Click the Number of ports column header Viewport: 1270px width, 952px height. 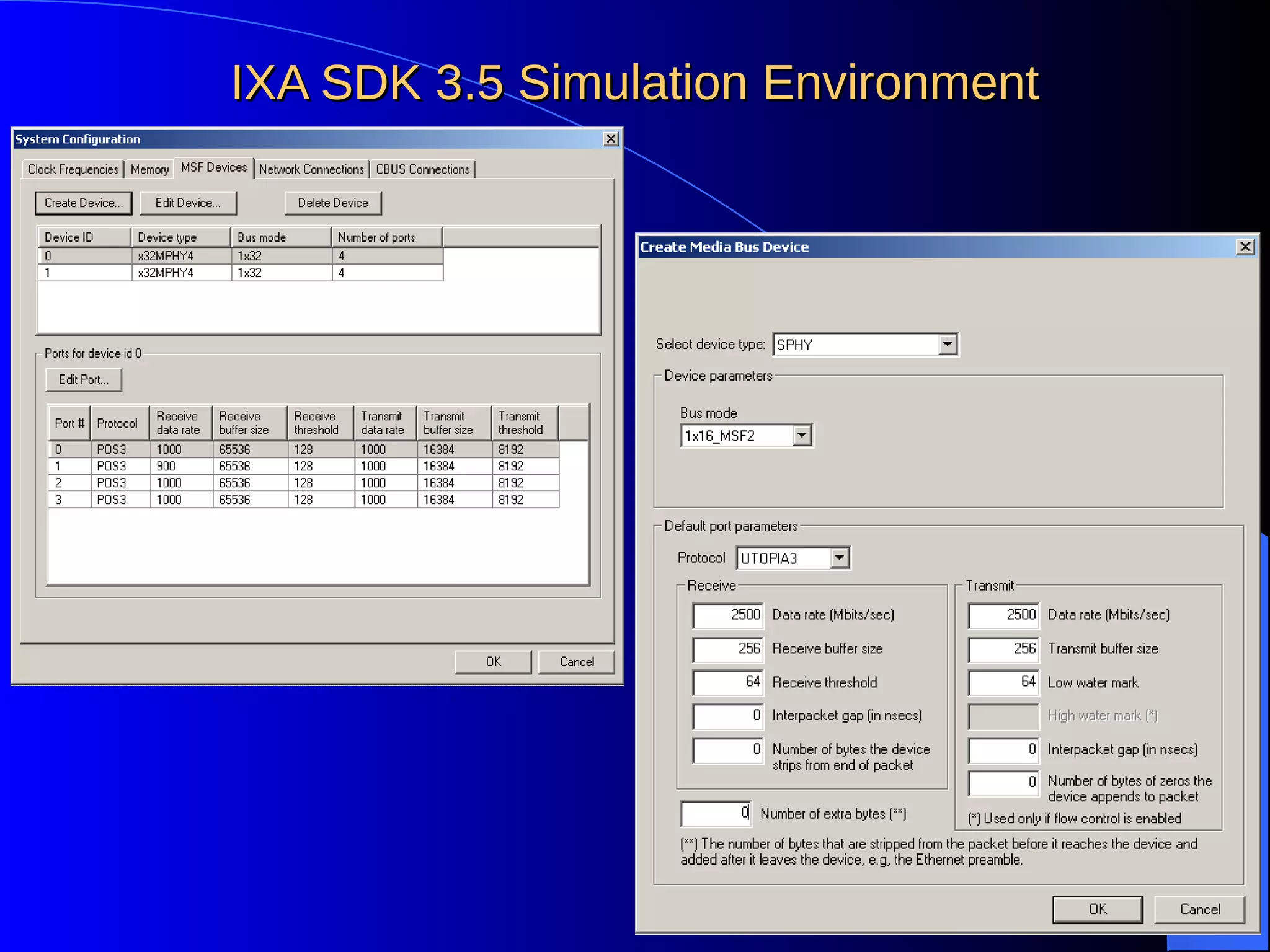pos(388,237)
